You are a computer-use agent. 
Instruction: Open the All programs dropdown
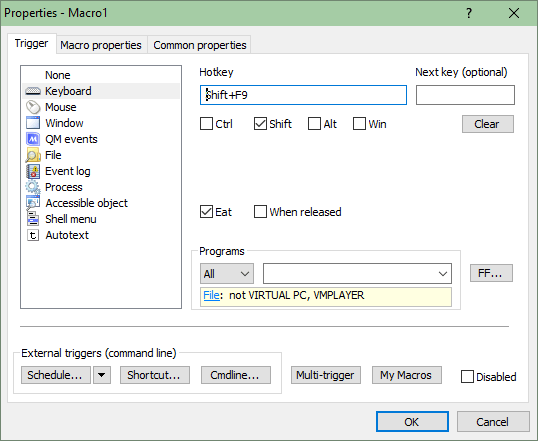point(227,274)
